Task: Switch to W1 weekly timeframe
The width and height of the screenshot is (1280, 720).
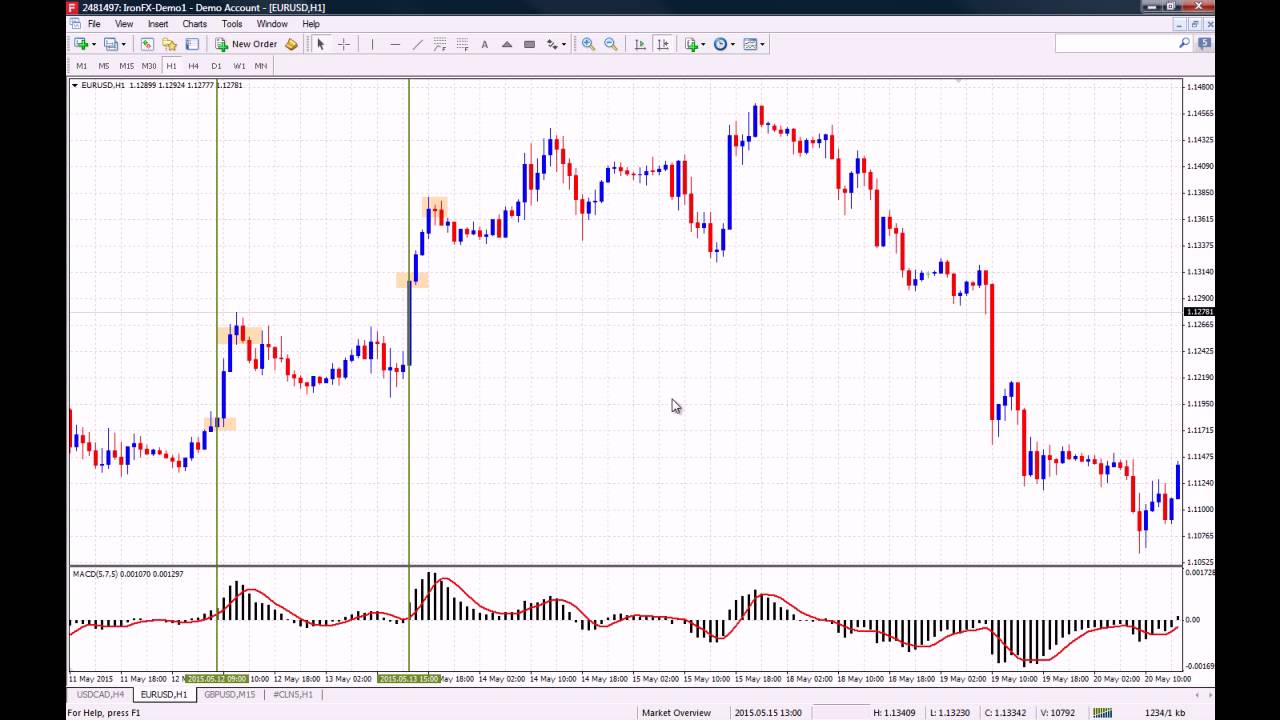Action: click(239, 66)
